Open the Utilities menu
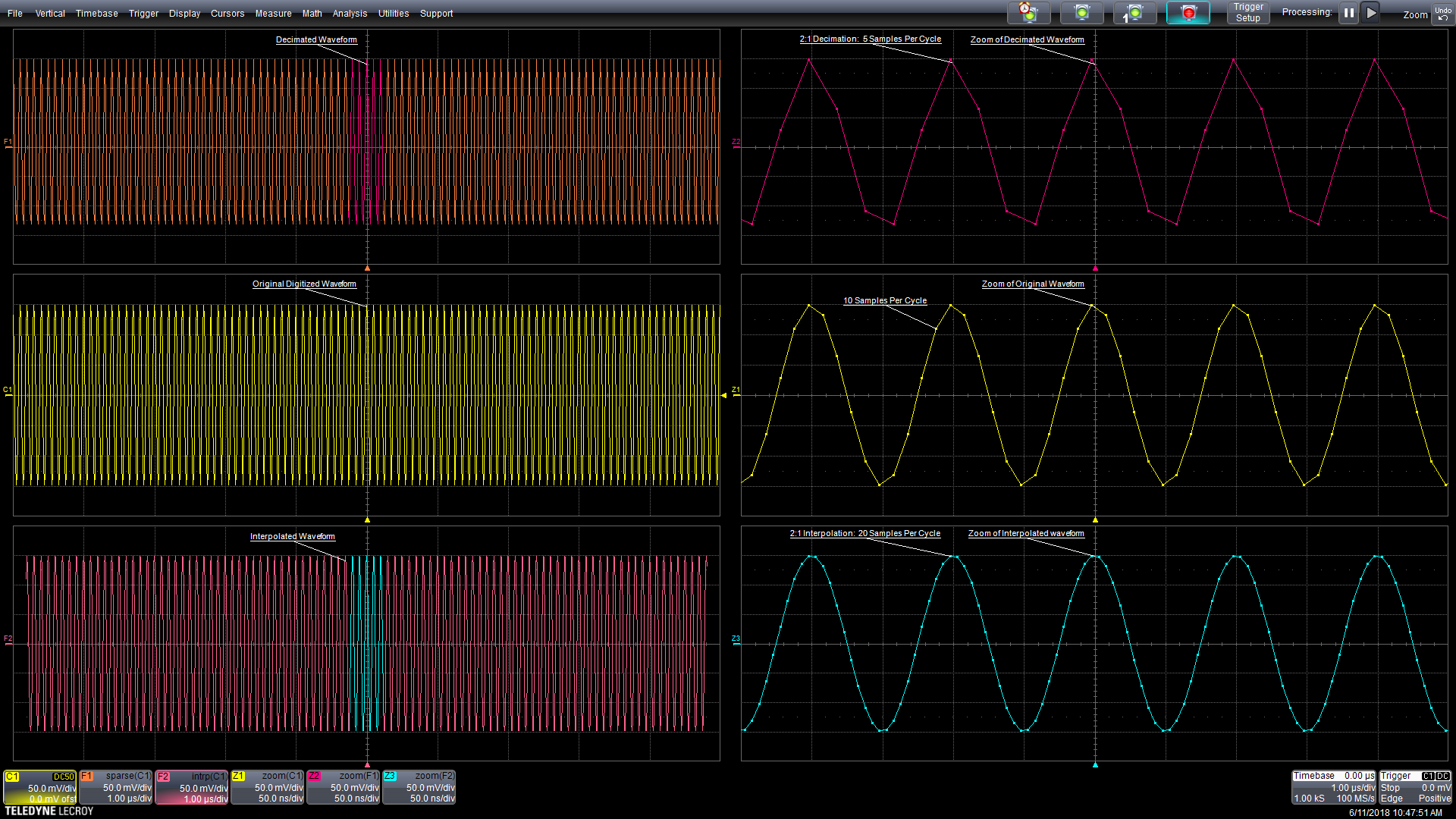 [393, 14]
